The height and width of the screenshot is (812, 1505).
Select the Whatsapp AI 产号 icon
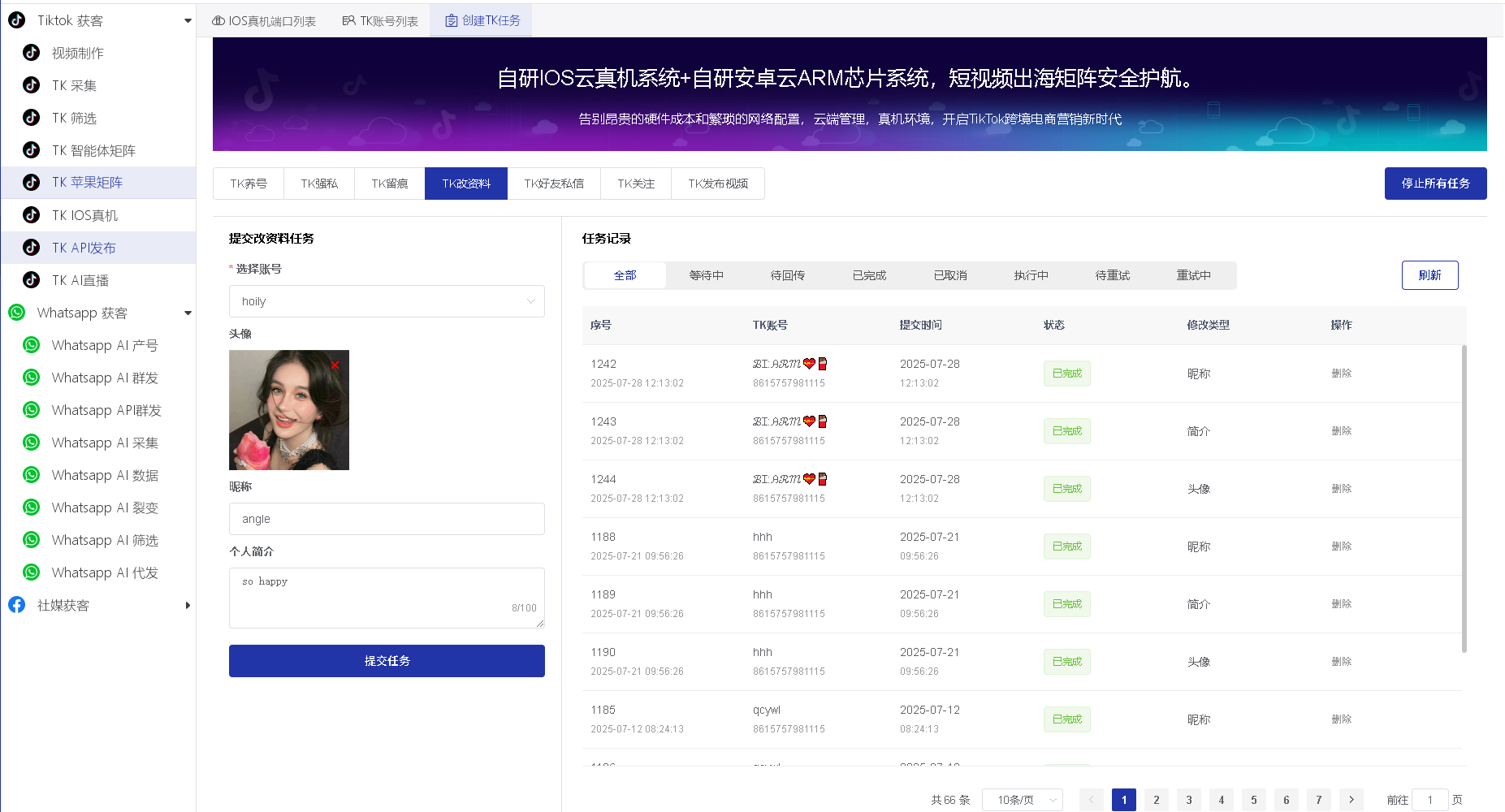point(31,344)
